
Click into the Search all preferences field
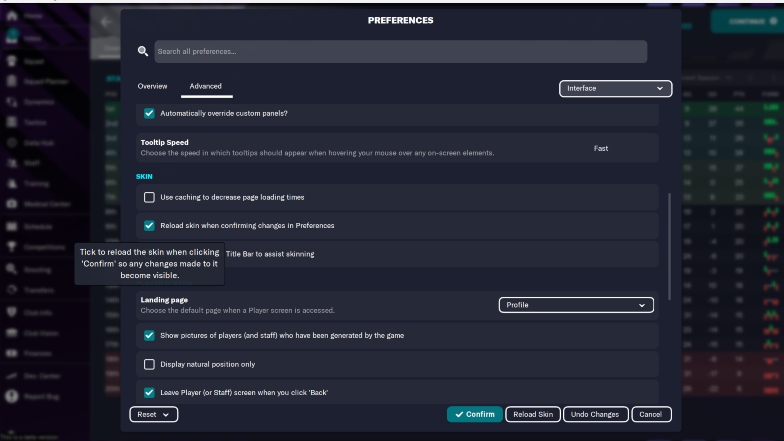click(400, 52)
